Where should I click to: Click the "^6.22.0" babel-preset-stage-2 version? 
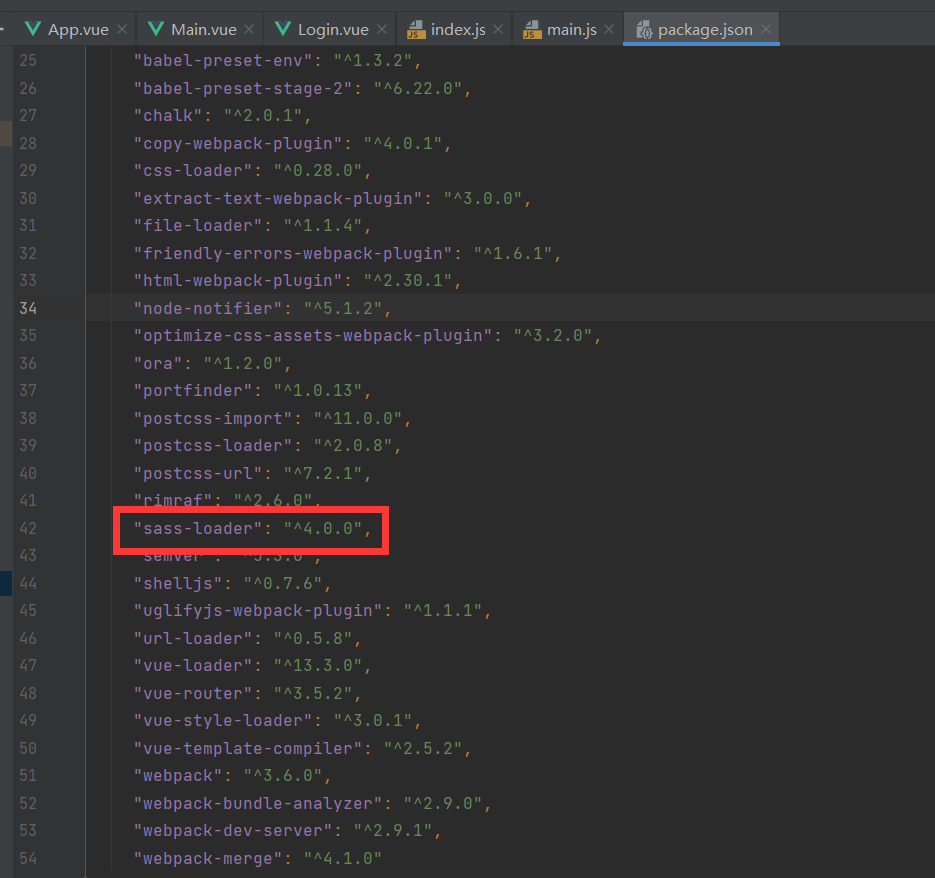pos(418,88)
